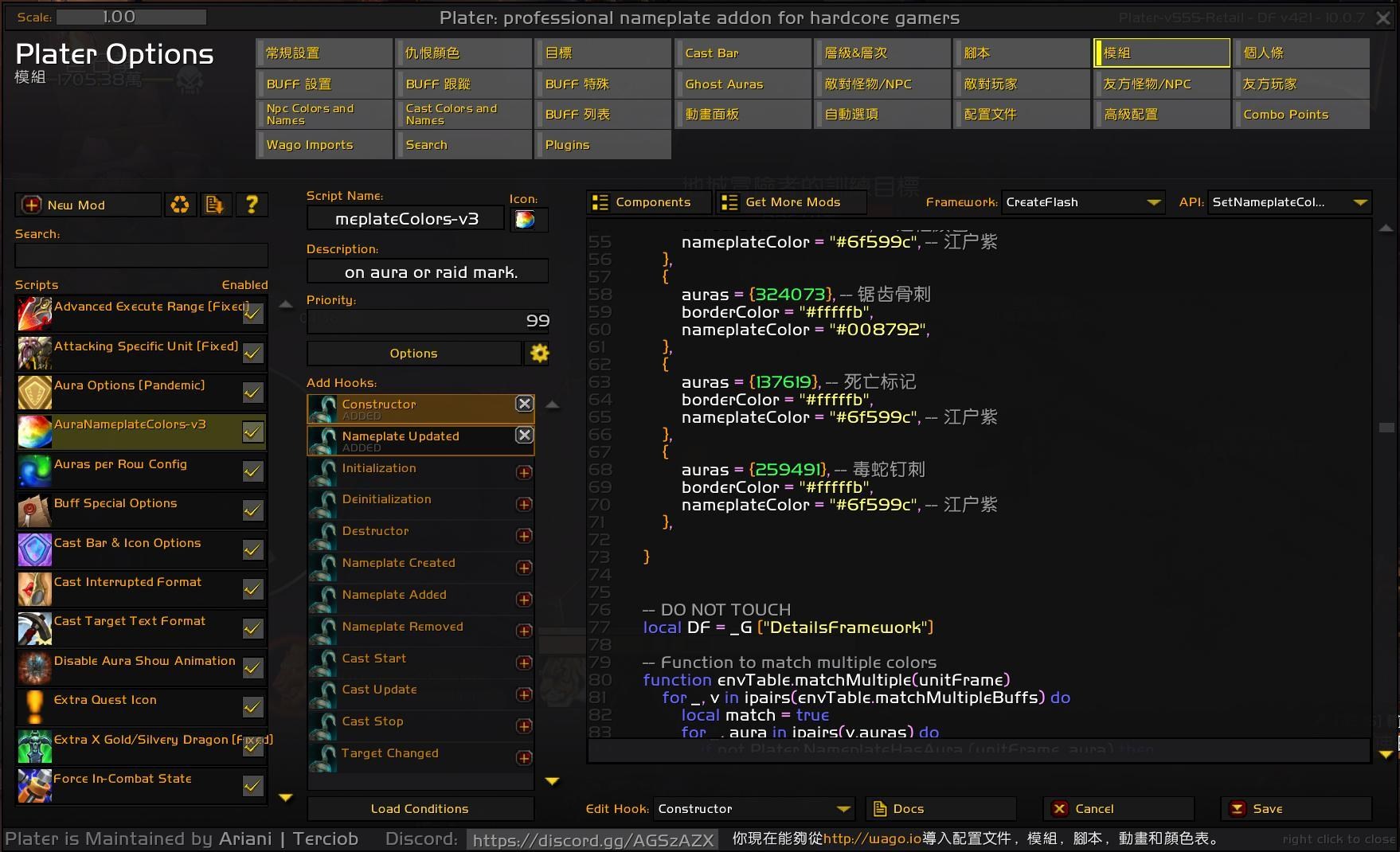Remove the Constructor hook with its X icon

pos(524,405)
